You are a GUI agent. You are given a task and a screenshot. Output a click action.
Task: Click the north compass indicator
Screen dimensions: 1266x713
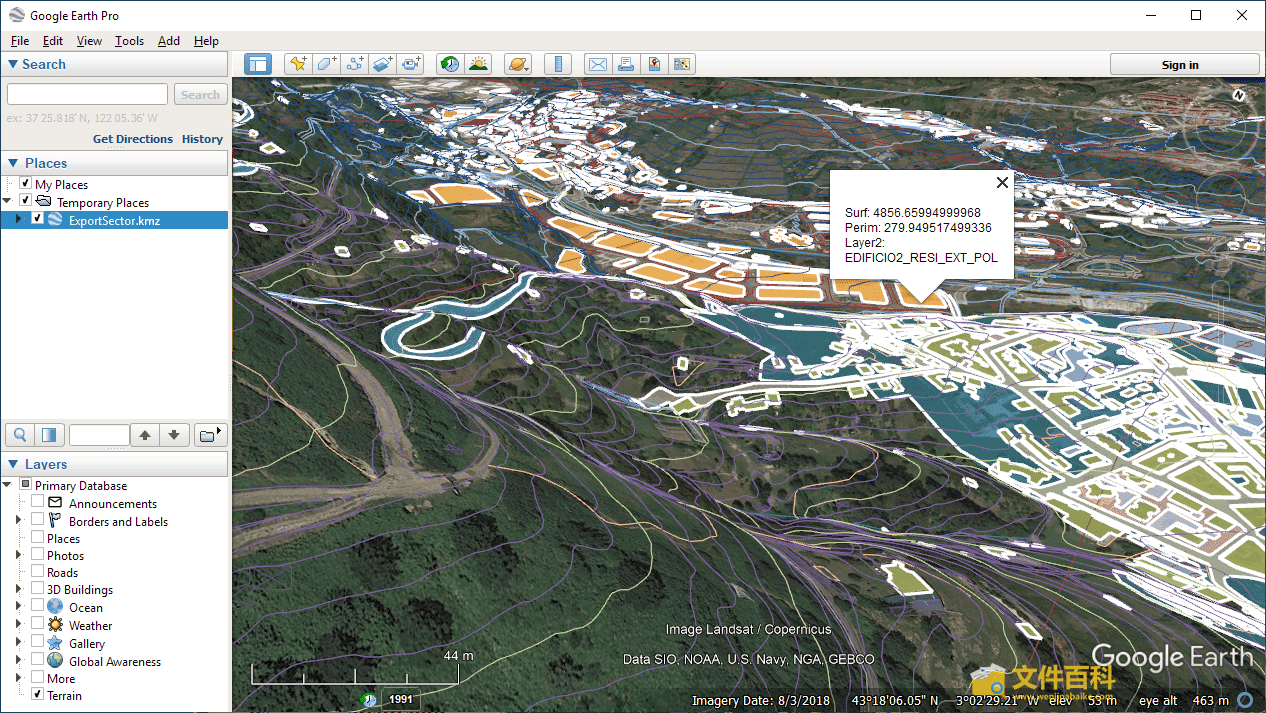point(1239,94)
